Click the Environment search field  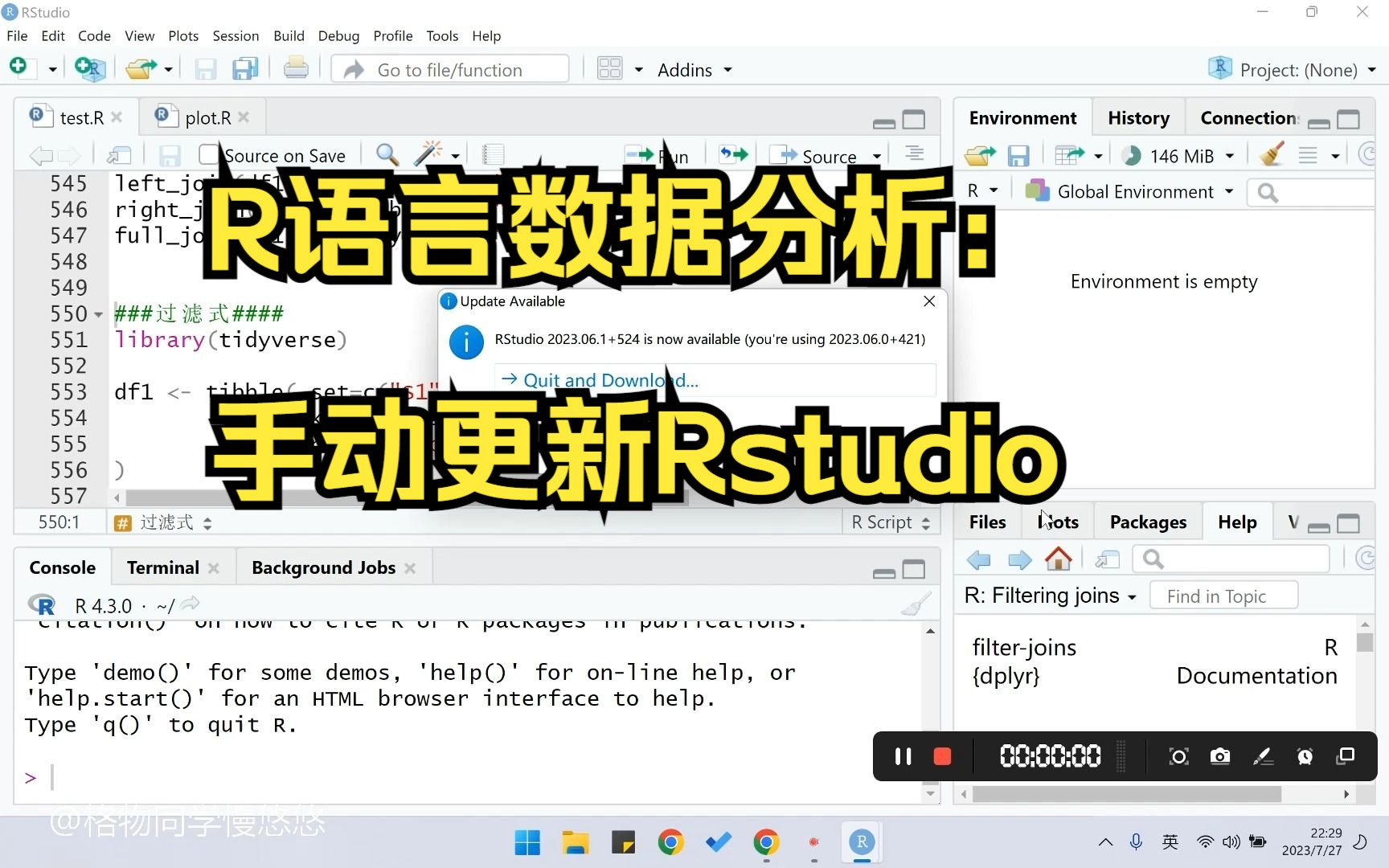(1310, 192)
